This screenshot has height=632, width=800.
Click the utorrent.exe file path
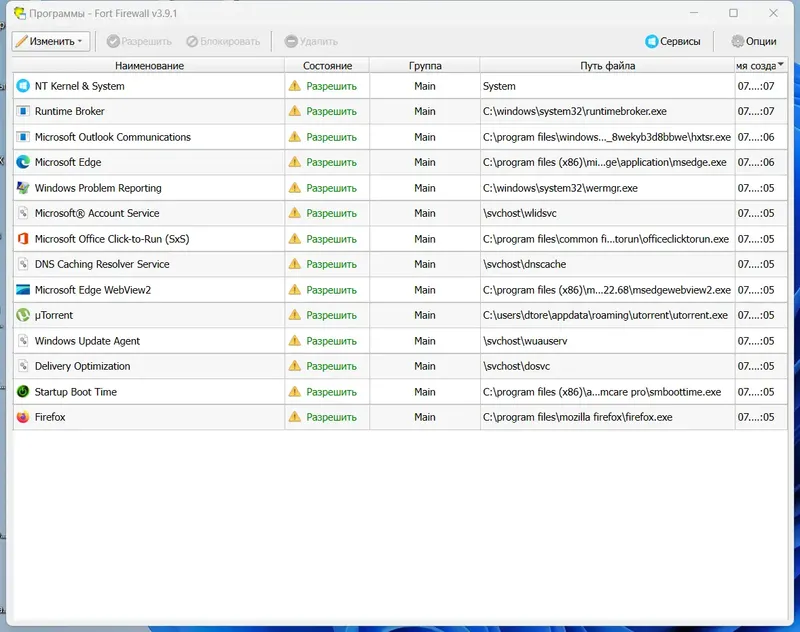(x=605, y=315)
